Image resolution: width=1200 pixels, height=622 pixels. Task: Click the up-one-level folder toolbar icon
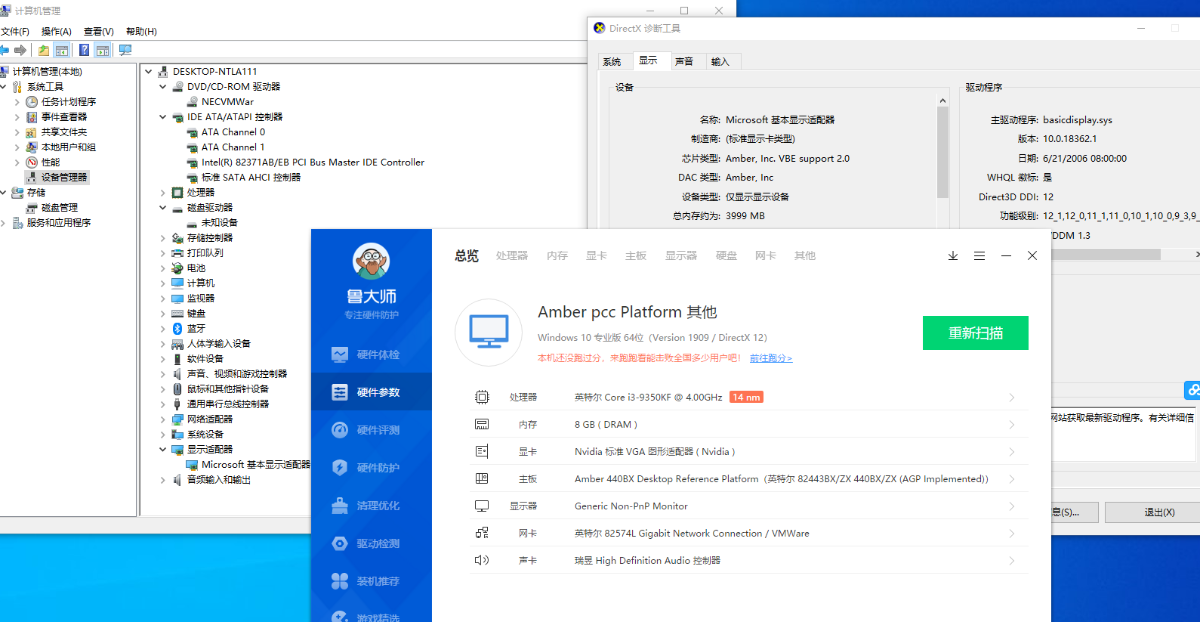(43, 50)
